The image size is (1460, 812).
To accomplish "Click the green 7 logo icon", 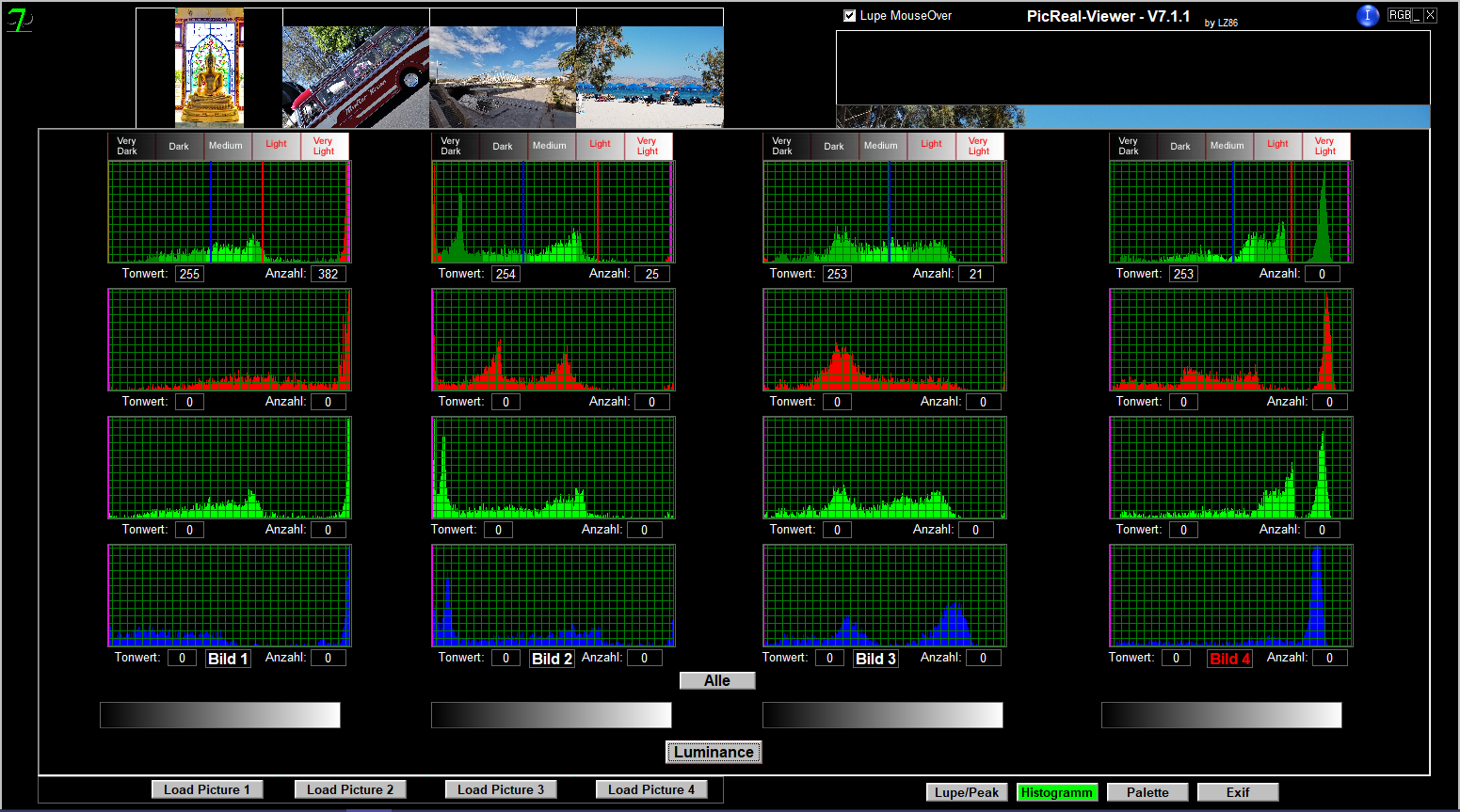I will coord(19,20).
